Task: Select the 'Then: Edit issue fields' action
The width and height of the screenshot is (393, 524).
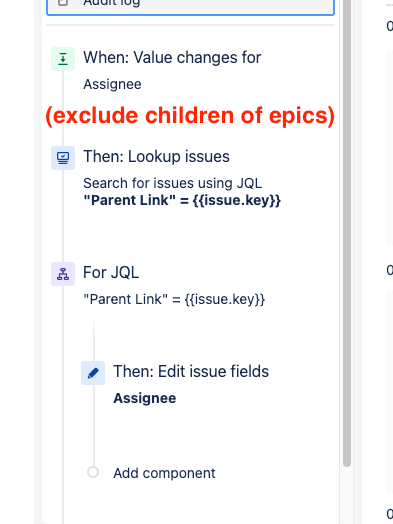Action: (191, 371)
